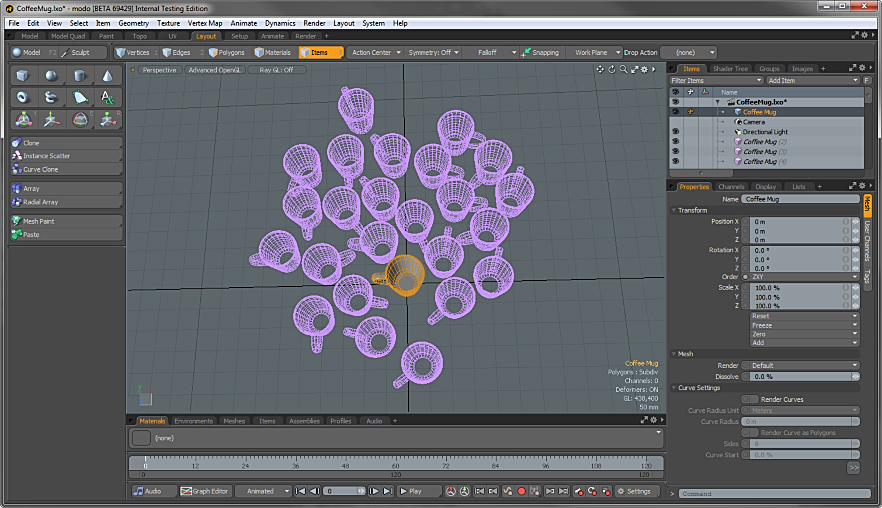Enable Render Curve as Polygons checkbox
Screen dimensions: 882x508
point(750,433)
